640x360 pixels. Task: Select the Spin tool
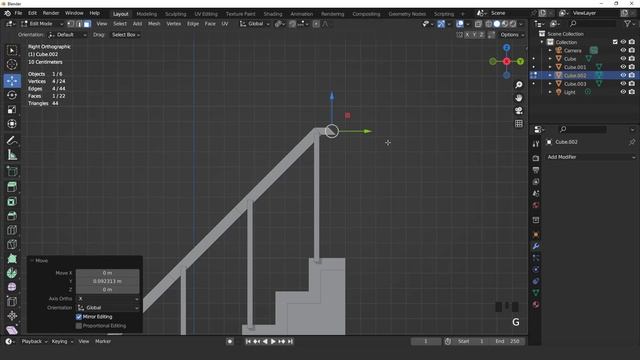tap(12, 273)
